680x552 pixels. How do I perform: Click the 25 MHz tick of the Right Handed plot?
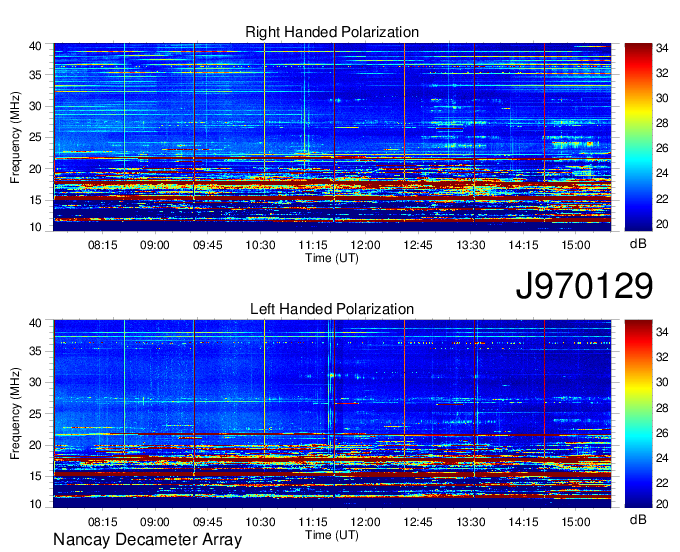coord(35,137)
